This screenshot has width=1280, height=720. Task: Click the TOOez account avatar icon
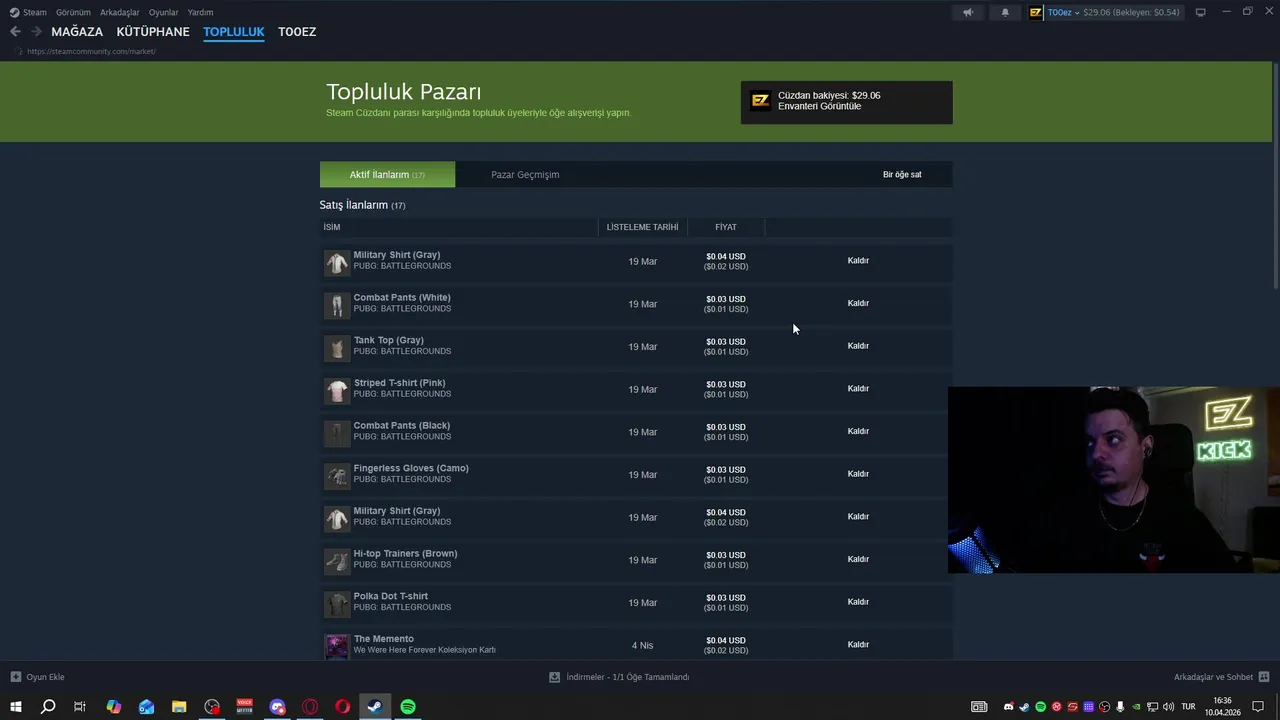click(1036, 12)
